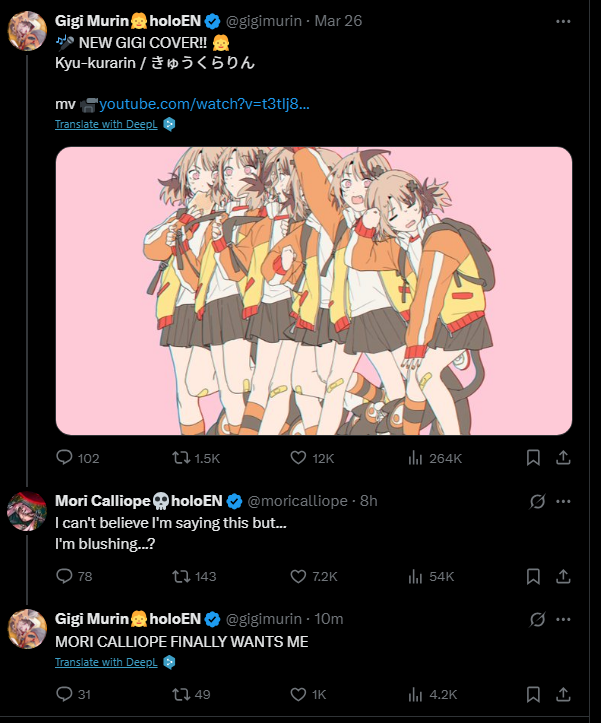Open the Kyu-kurarin cover artwork image
This screenshot has width=601, height=723.
(x=313, y=291)
